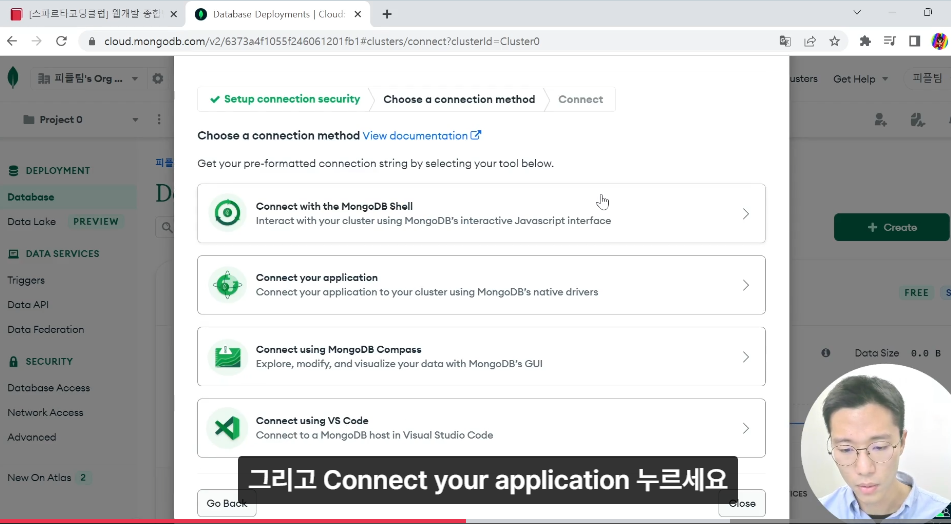The height and width of the screenshot is (524, 951).
Task: Open Data Lake in sidebar
Action: click(32, 221)
